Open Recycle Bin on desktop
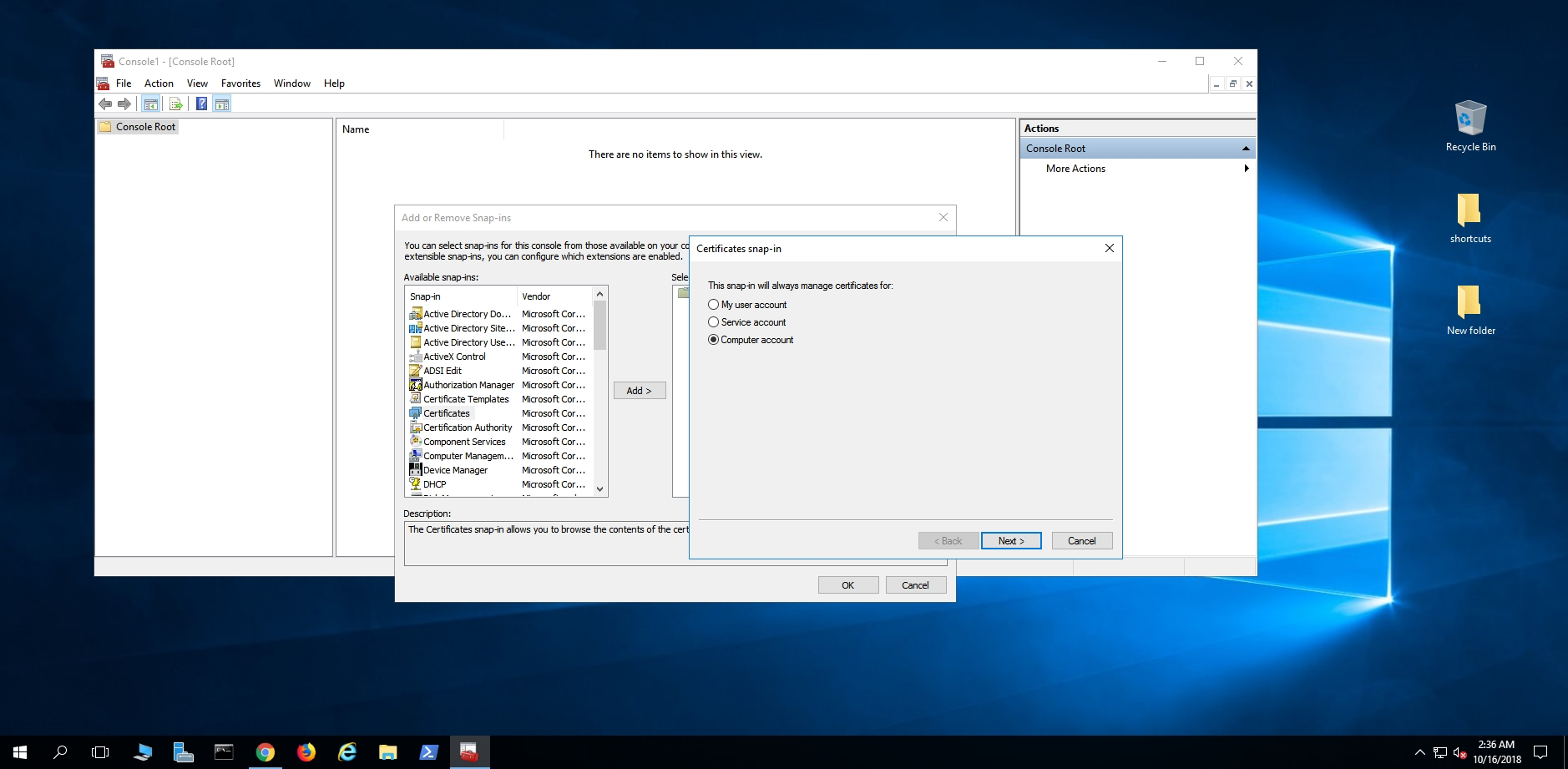Viewport: 1568px width, 769px height. (1470, 126)
